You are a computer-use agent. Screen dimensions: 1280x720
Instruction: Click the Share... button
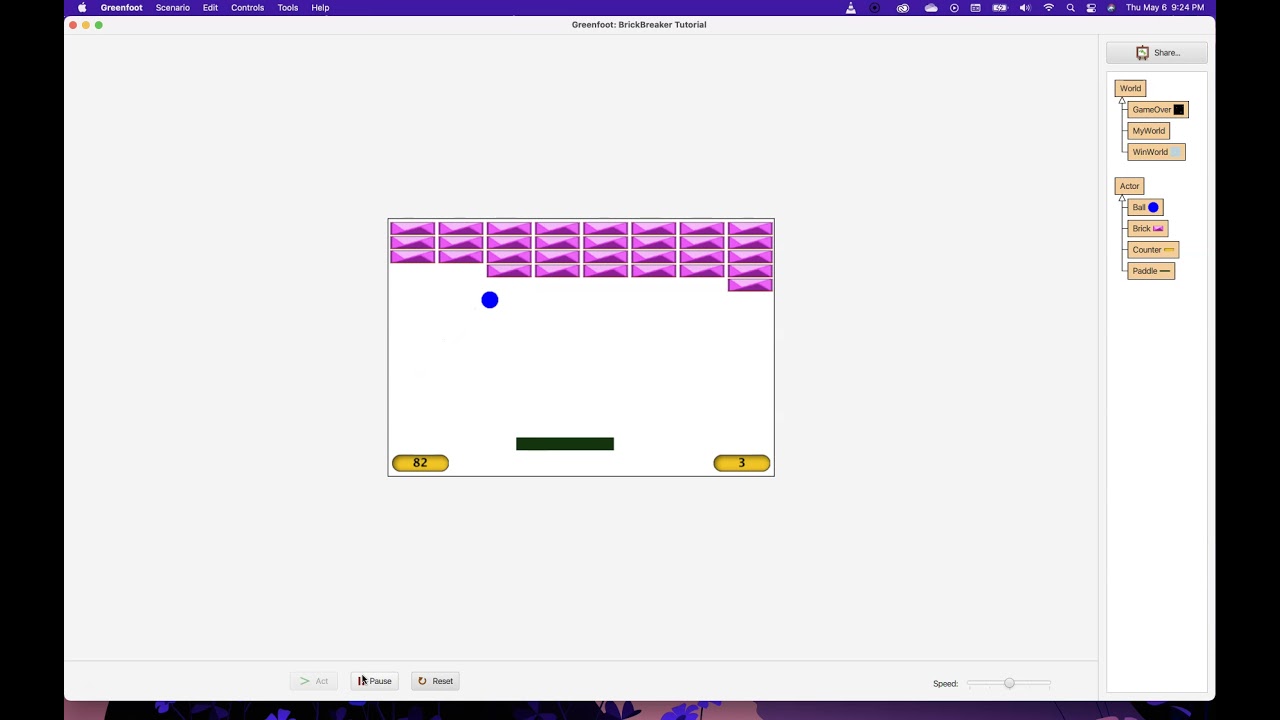(x=1157, y=53)
